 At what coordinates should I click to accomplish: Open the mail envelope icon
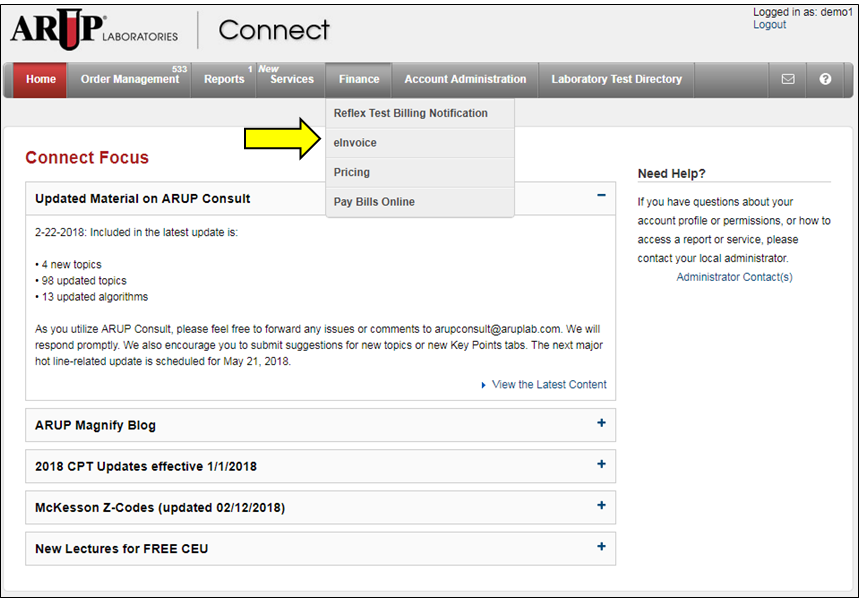(788, 79)
